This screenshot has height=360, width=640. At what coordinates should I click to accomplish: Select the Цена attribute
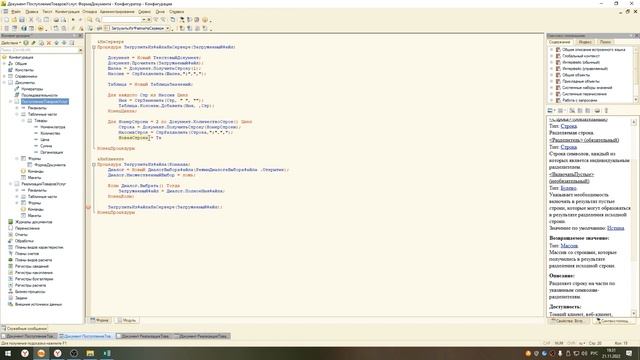point(45,140)
